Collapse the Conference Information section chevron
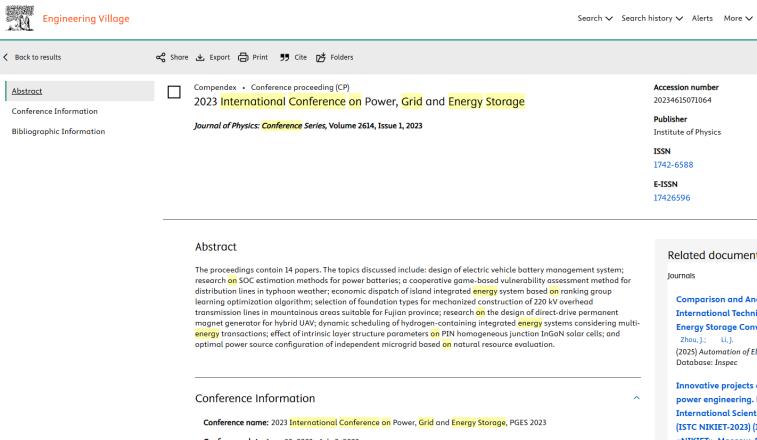Screen dimensions: 757x440 tap(636, 398)
